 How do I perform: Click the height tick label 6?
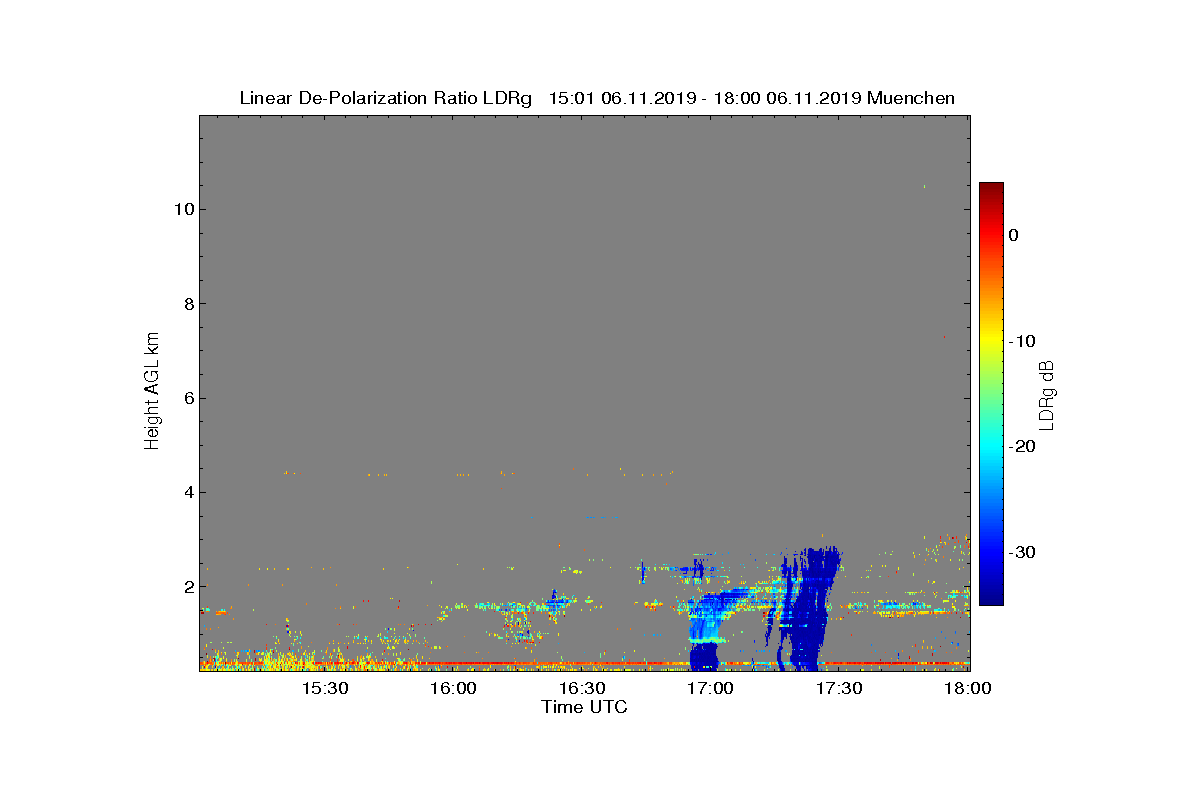187,398
